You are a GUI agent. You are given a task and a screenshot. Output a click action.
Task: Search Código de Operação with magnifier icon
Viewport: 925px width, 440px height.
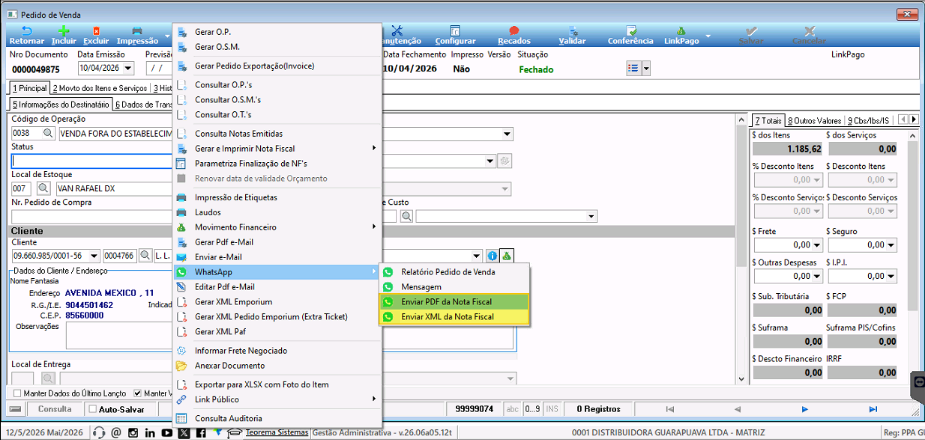coord(47,134)
